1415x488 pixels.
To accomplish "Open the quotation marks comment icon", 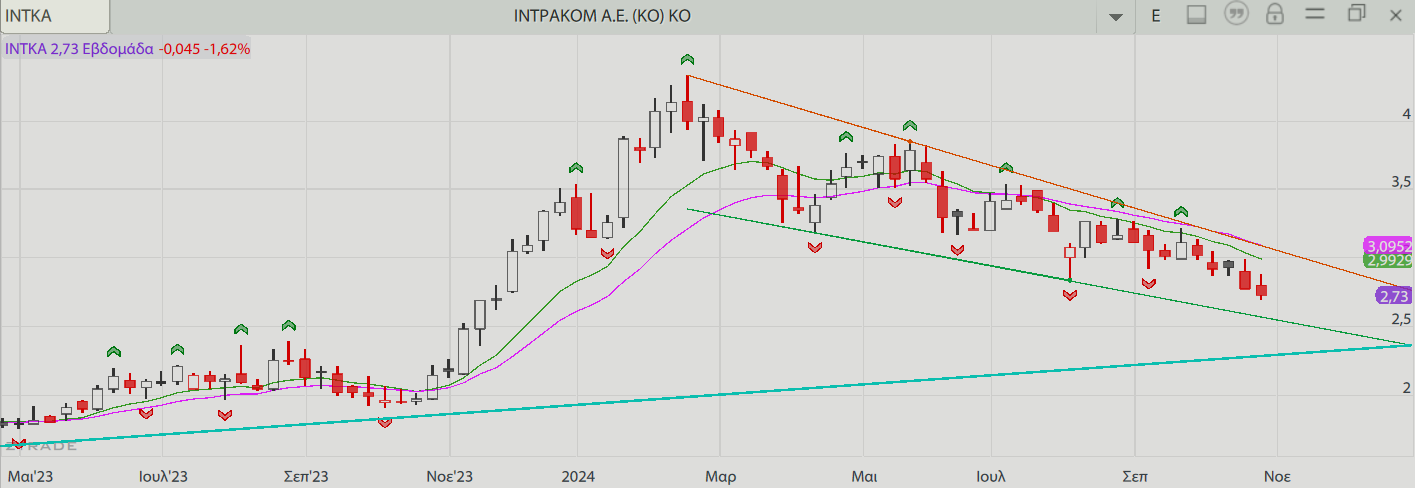I will (1238, 15).
